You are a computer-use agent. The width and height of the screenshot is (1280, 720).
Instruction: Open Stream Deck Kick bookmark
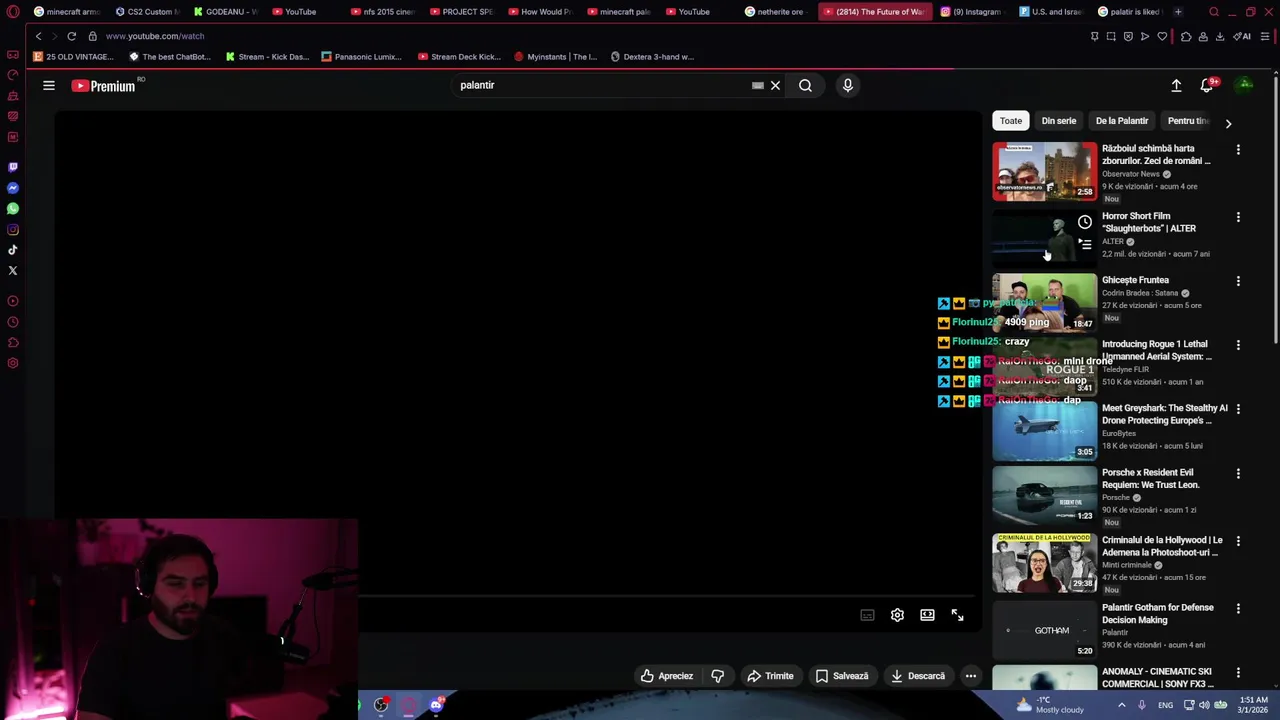[x=459, y=57]
